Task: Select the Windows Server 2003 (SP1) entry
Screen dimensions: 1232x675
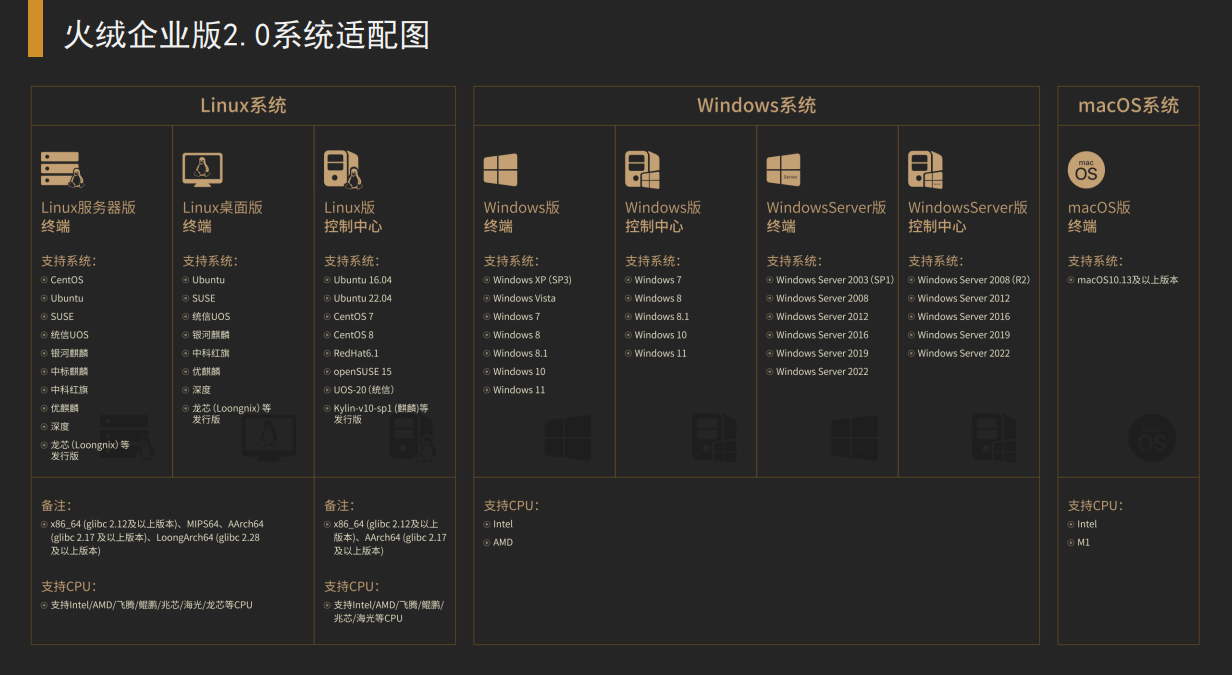Action: click(x=835, y=280)
